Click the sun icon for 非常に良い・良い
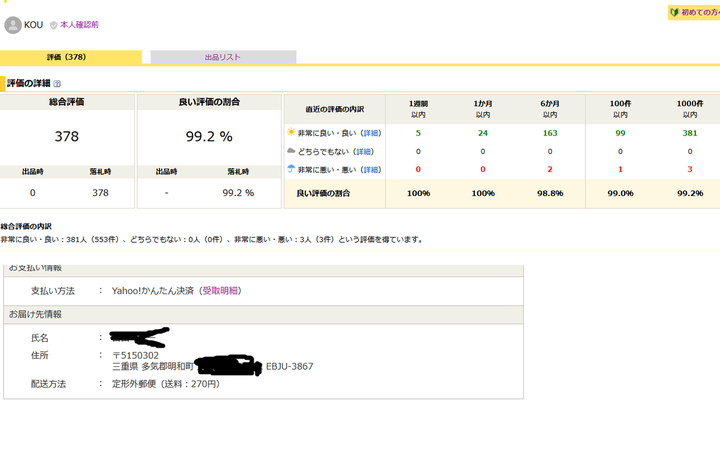720x461 pixels. tap(291, 132)
